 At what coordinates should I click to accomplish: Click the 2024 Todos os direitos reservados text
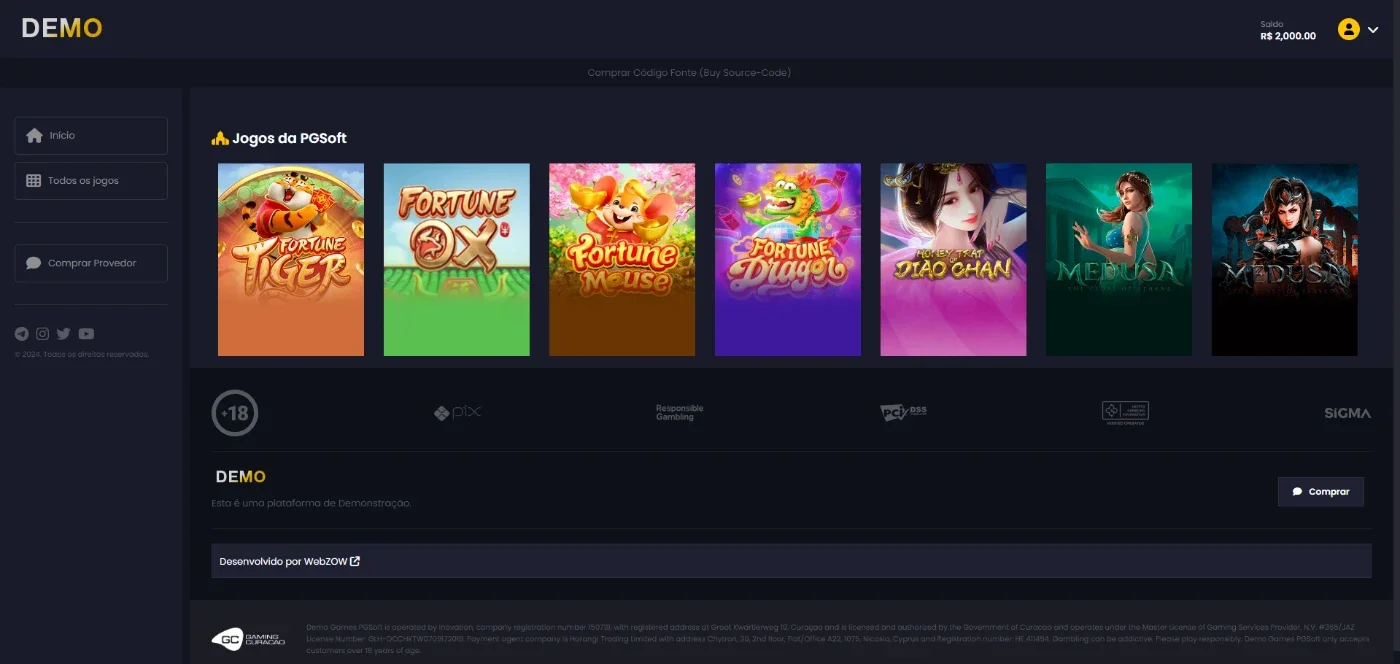point(82,354)
